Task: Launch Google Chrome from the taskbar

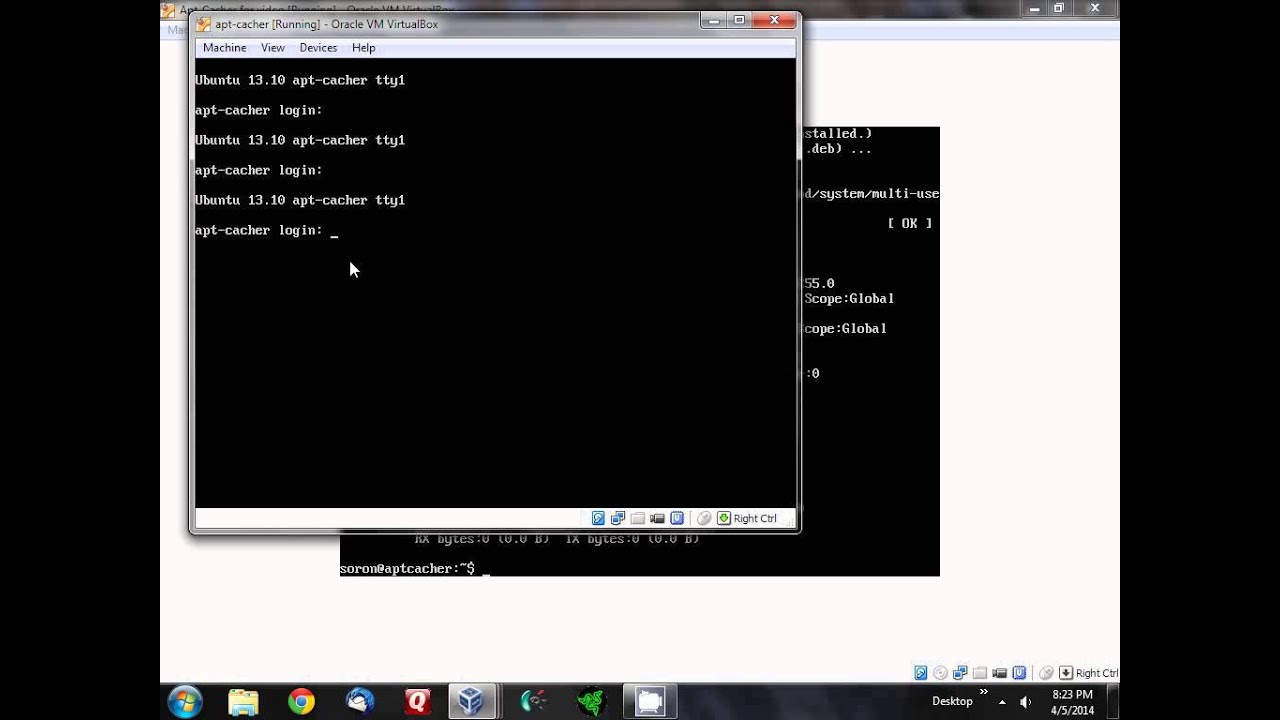Action: coord(301,701)
